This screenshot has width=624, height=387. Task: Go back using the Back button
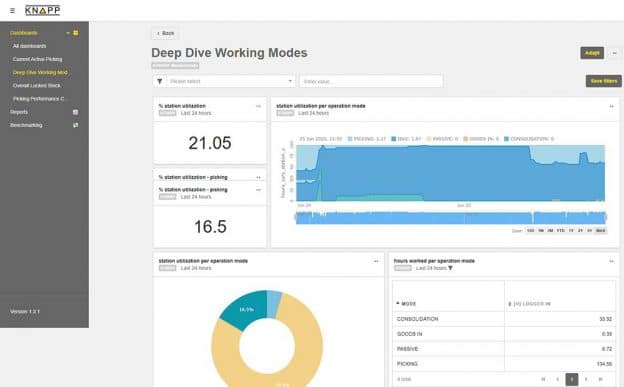click(165, 33)
